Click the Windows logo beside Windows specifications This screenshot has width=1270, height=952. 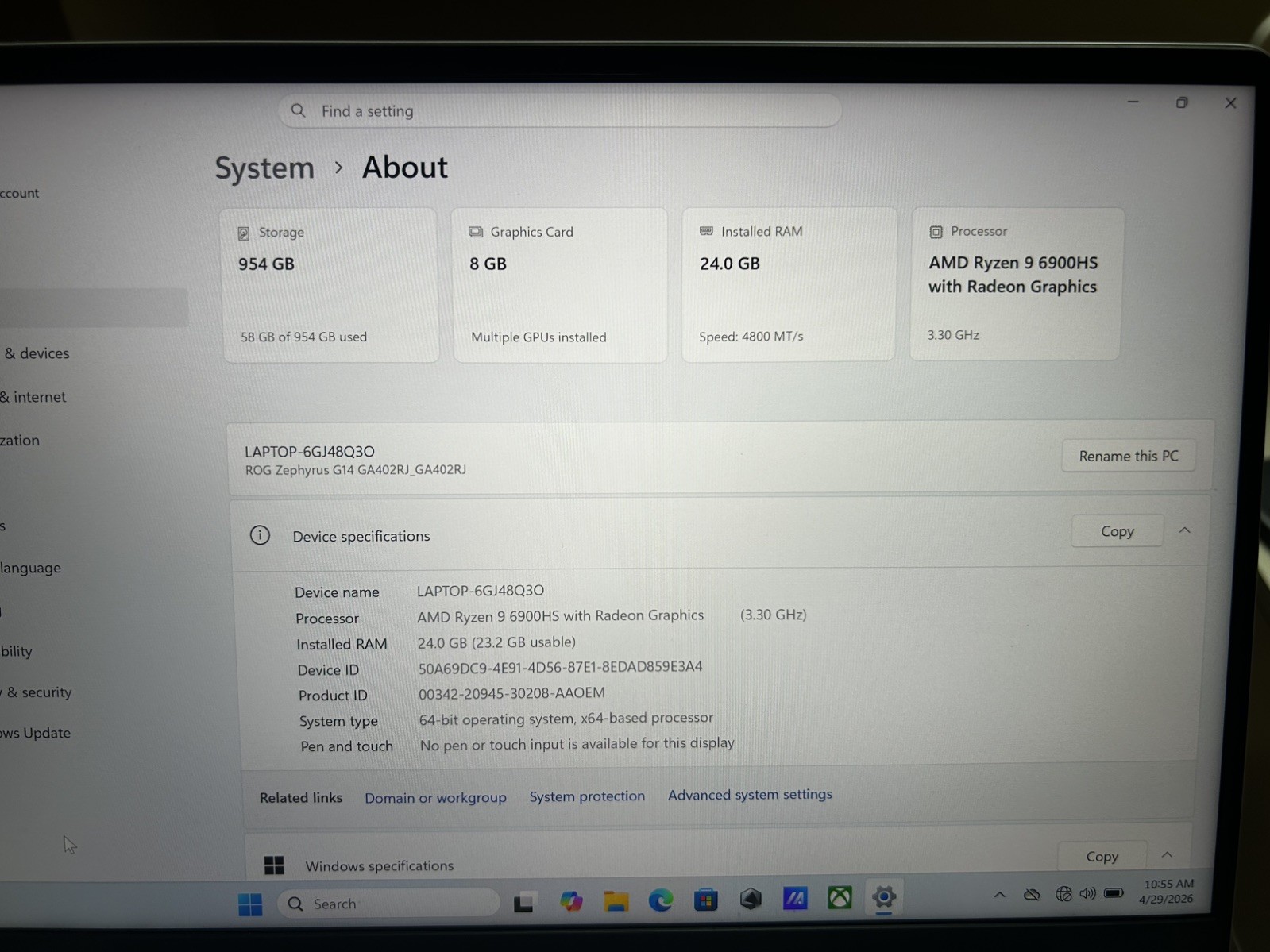[x=274, y=865]
